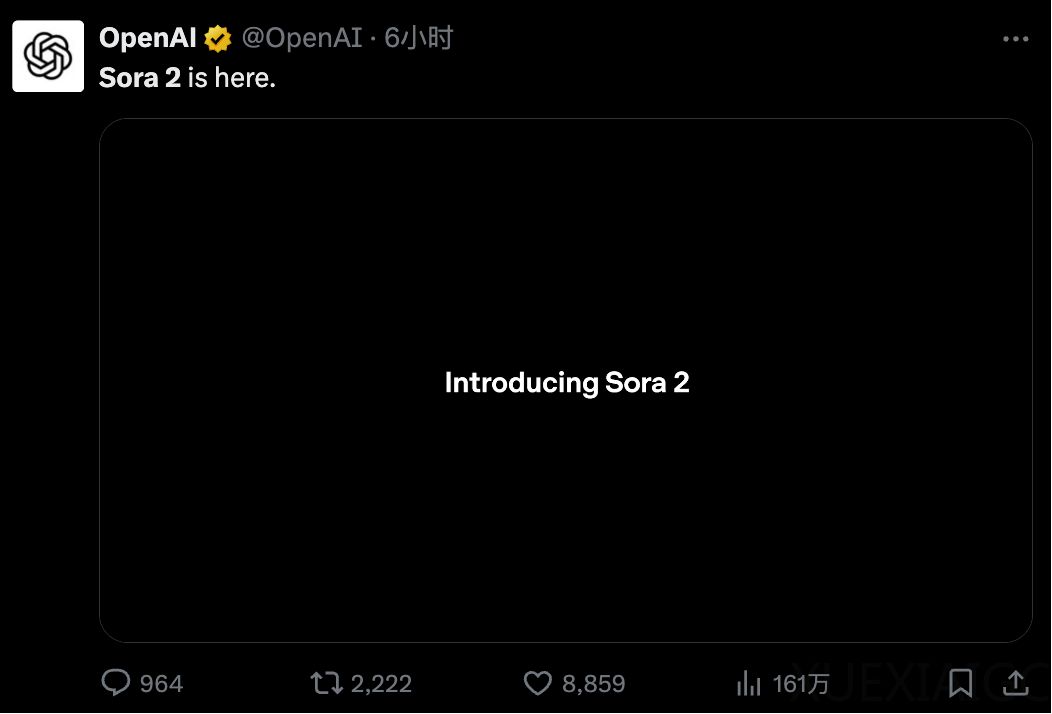The image size is (1052, 714).
Task: Open the @OpenAI handle link
Action: [302, 39]
